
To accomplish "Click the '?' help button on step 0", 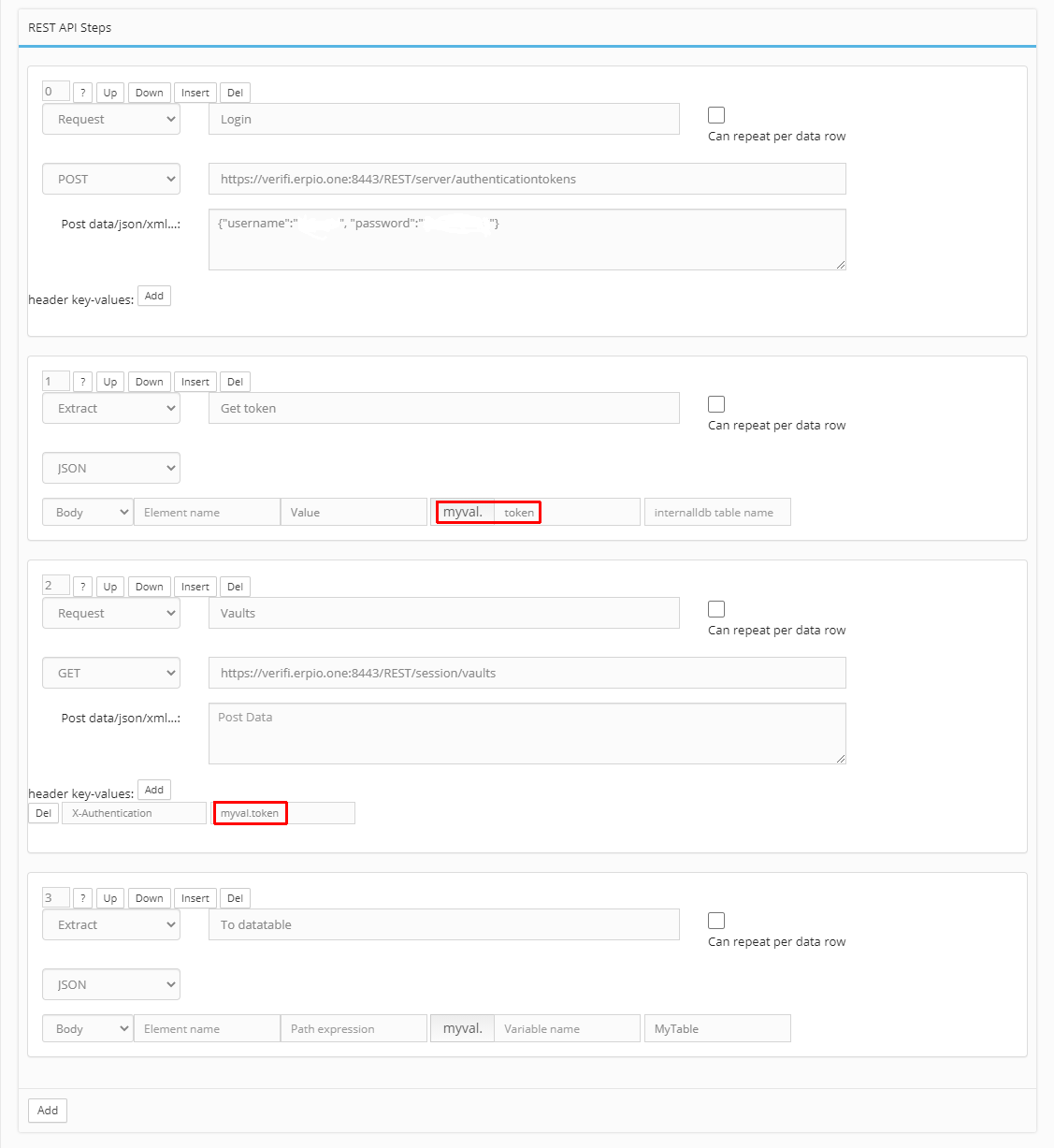I will click(x=82, y=93).
